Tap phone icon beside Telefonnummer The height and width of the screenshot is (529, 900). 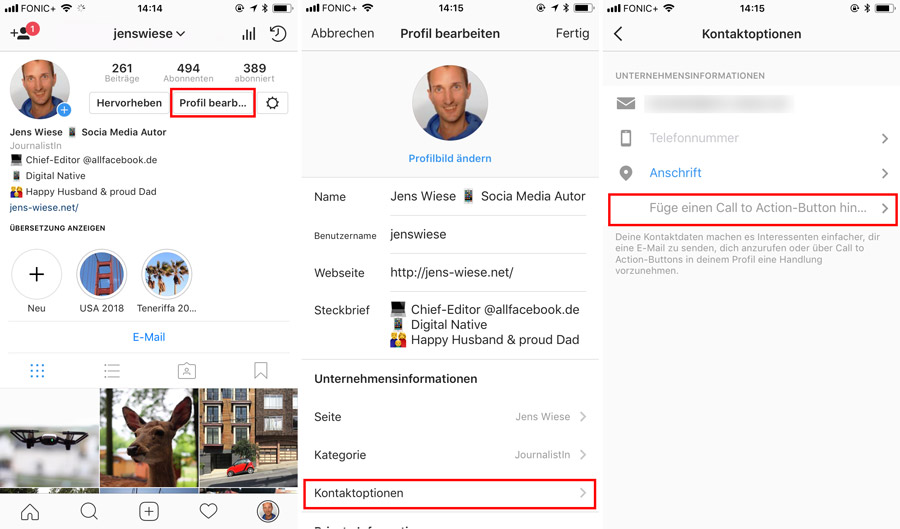[x=626, y=138]
